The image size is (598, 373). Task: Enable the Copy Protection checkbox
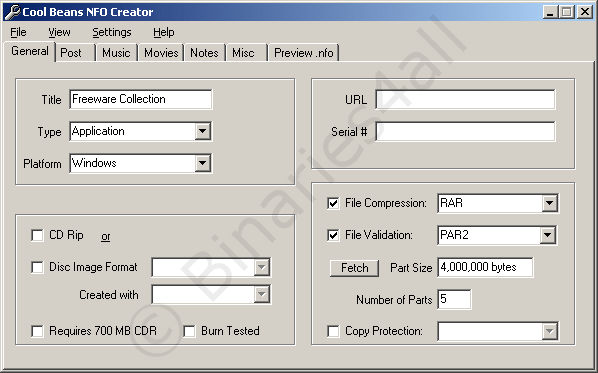coord(333,331)
